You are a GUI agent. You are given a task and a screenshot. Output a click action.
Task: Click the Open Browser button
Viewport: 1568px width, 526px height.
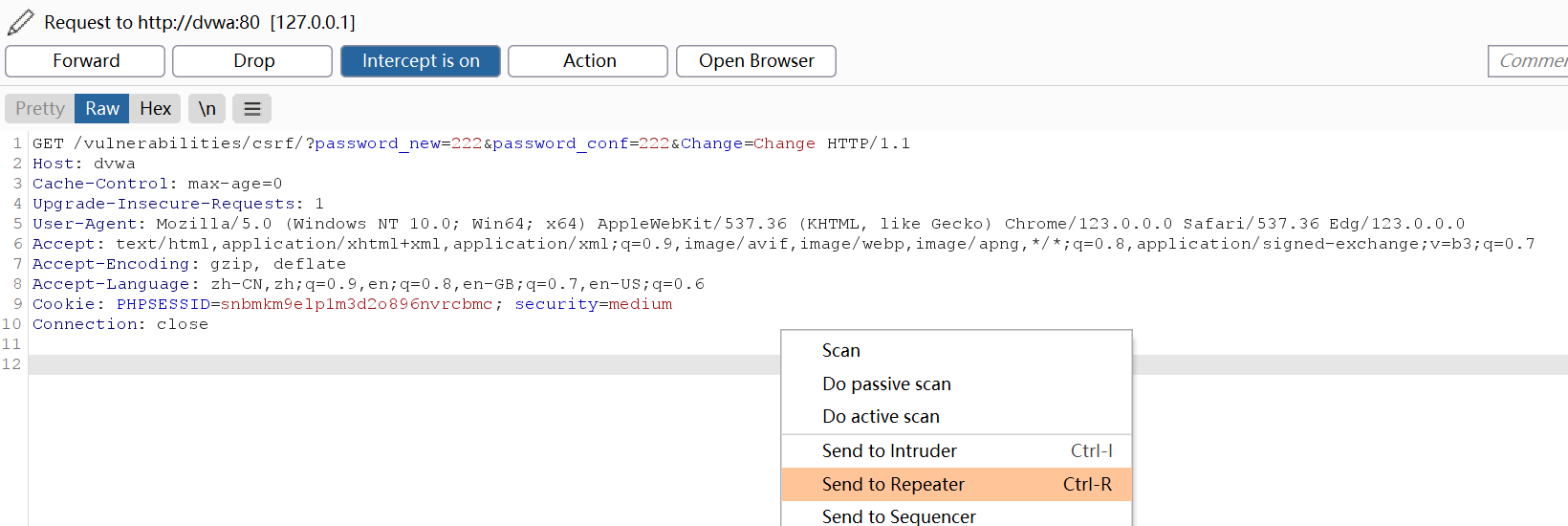[x=756, y=61]
